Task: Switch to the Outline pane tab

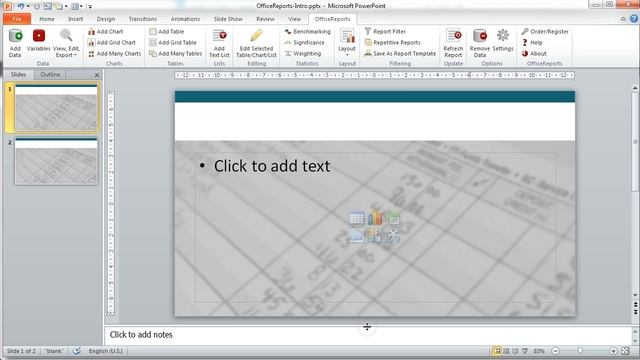Action: coord(50,74)
